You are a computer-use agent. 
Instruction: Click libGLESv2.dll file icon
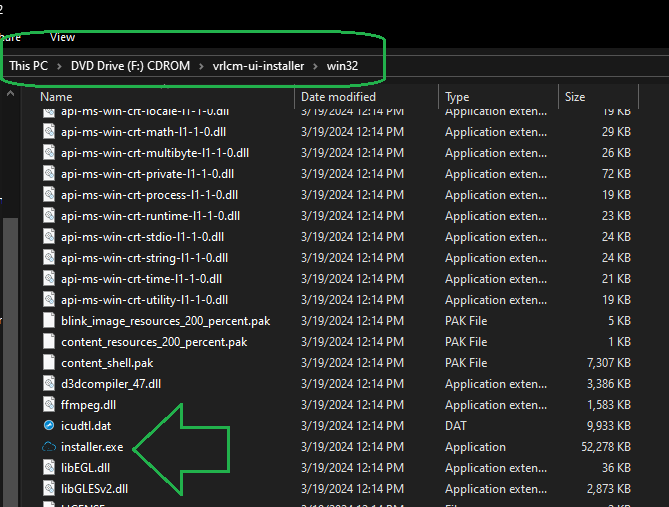(49, 489)
